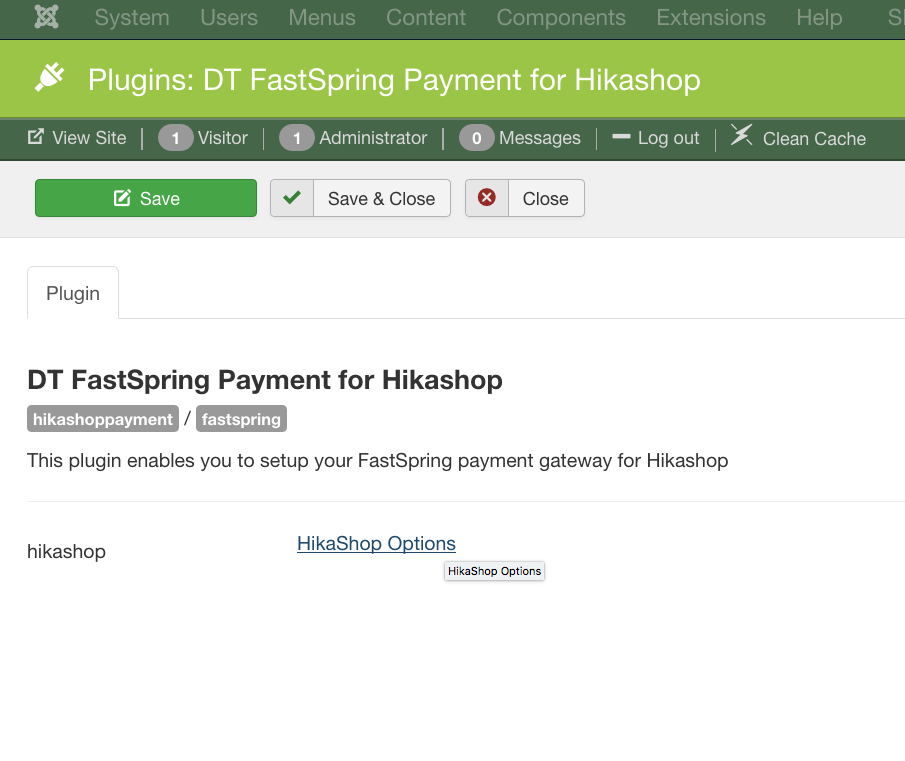The height and width of the screenshot is (761, 905).
Task: Click the red X cancel icon
Action: (487, 197)
